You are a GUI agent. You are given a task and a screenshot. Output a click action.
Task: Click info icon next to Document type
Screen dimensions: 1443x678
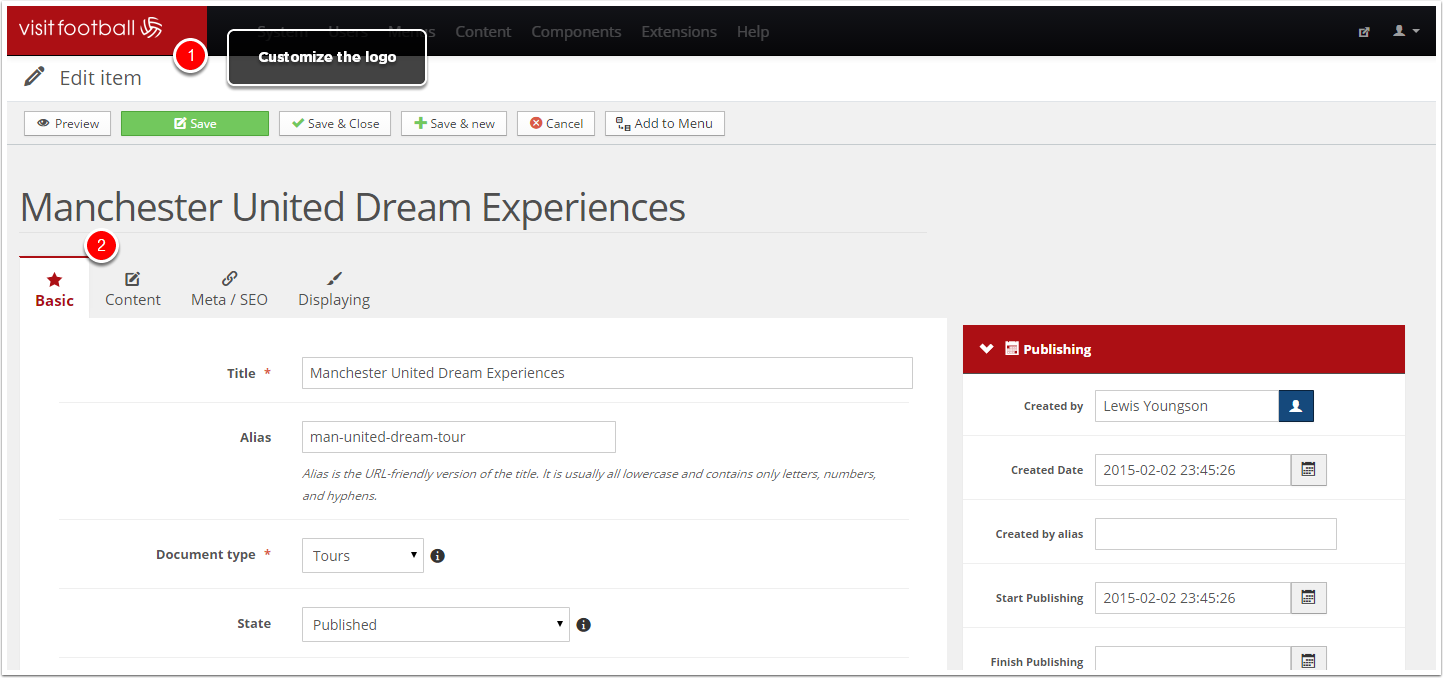click(437, 556)
